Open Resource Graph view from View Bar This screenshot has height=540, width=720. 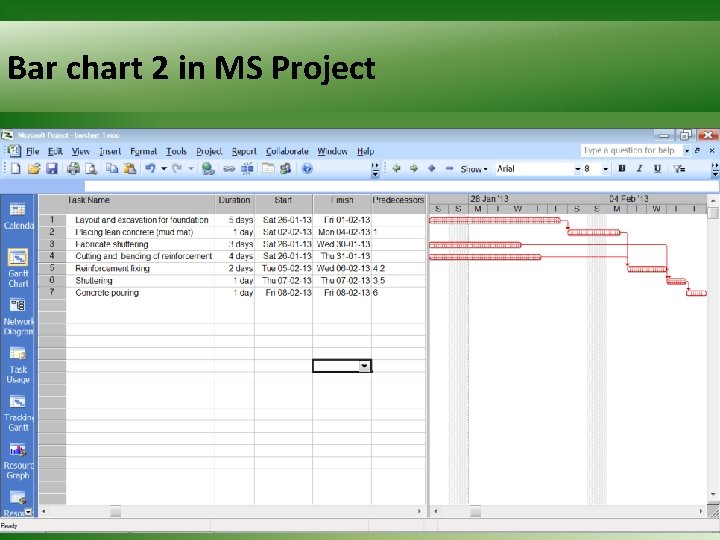[18, 461]
